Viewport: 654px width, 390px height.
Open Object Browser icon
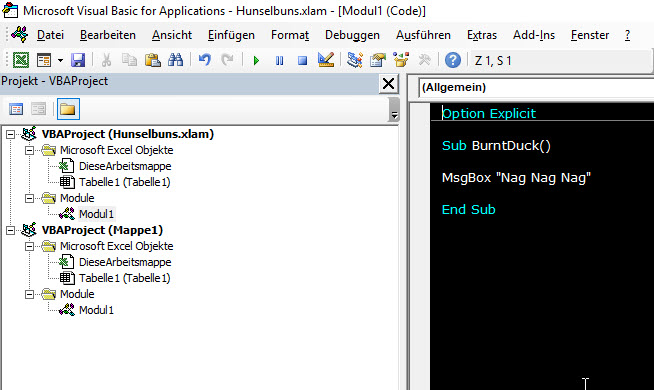tap(401, 60)
